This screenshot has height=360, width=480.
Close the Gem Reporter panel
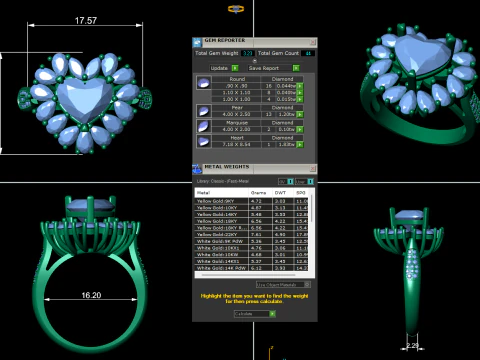point(313,42)
